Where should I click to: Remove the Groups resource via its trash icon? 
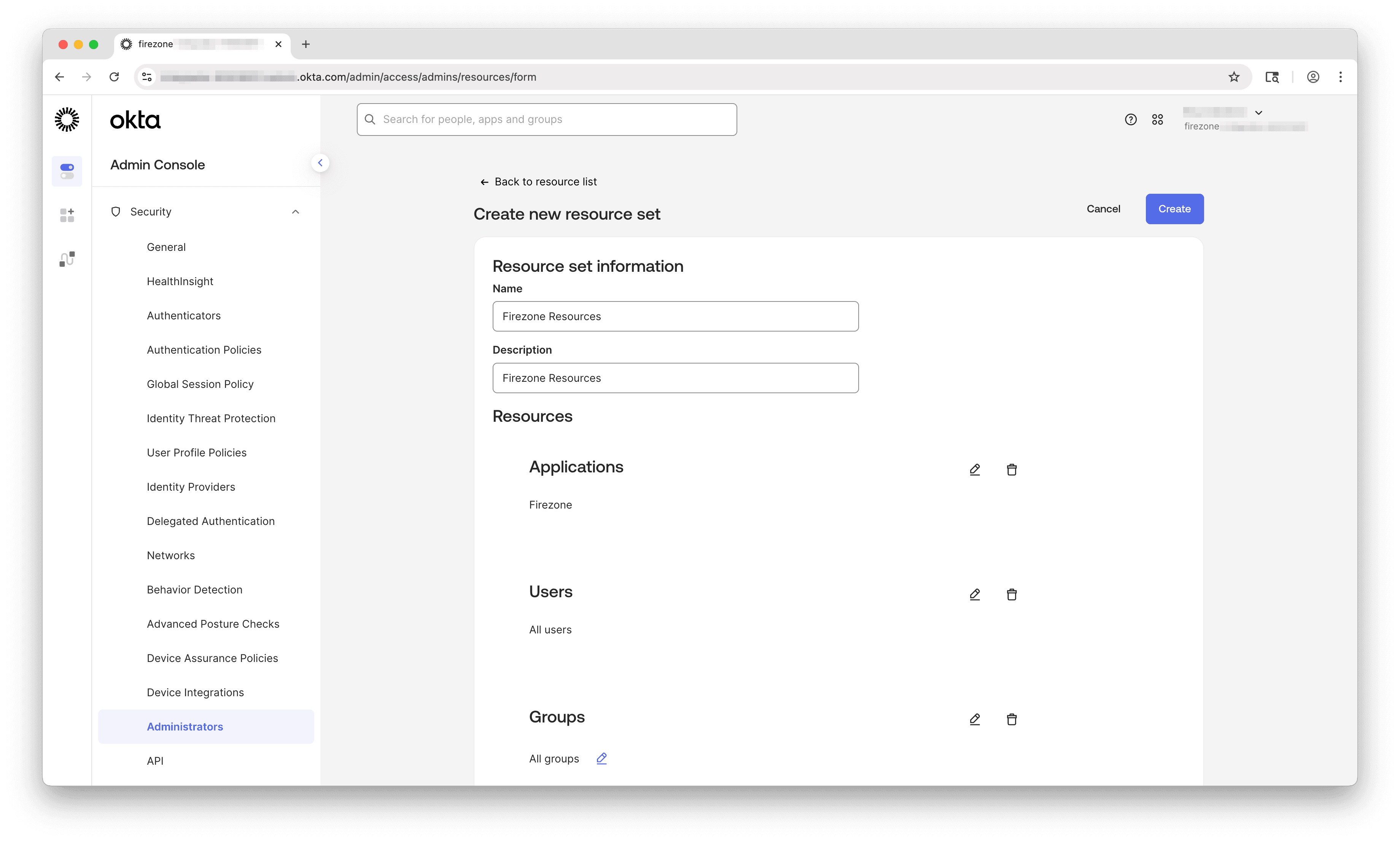coord(1012,719)
